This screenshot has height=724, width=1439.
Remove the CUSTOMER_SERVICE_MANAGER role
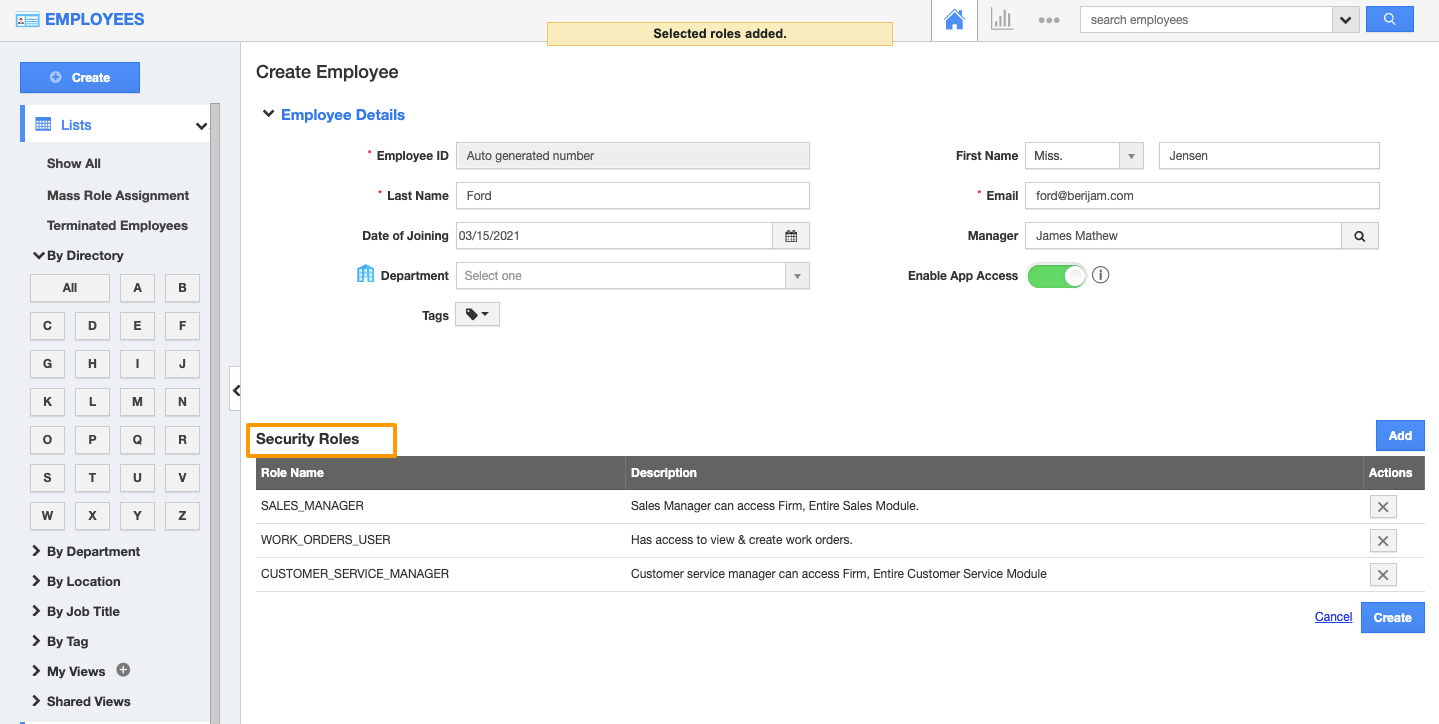point(1382,575)
